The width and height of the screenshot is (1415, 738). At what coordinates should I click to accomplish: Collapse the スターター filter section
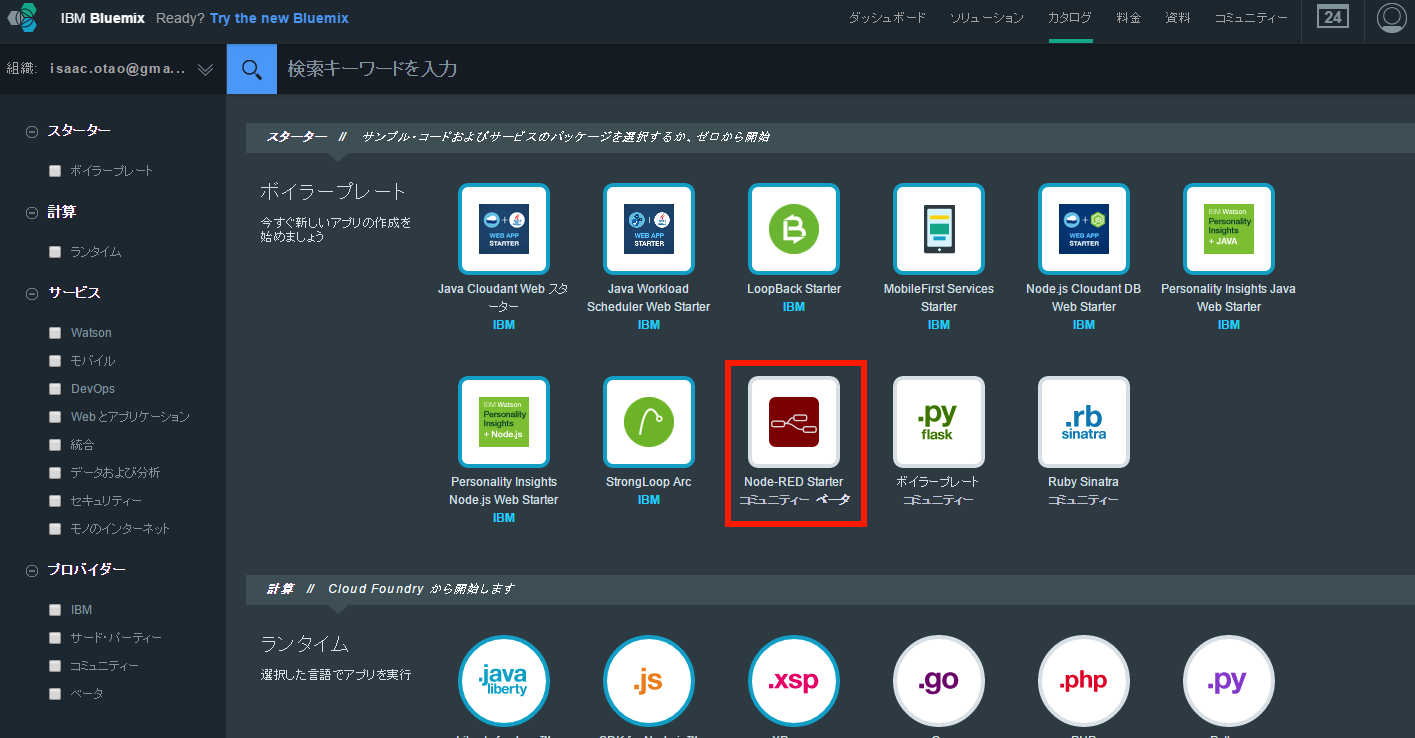(32, 131)
